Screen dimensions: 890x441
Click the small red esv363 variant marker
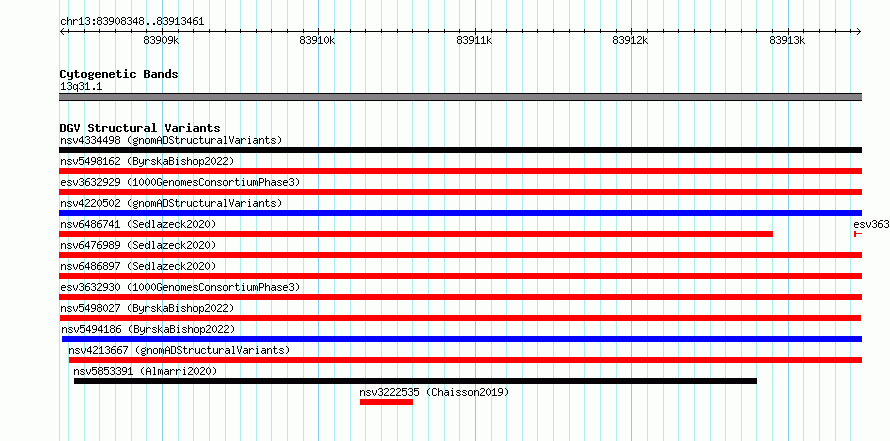tap(858, 234)
